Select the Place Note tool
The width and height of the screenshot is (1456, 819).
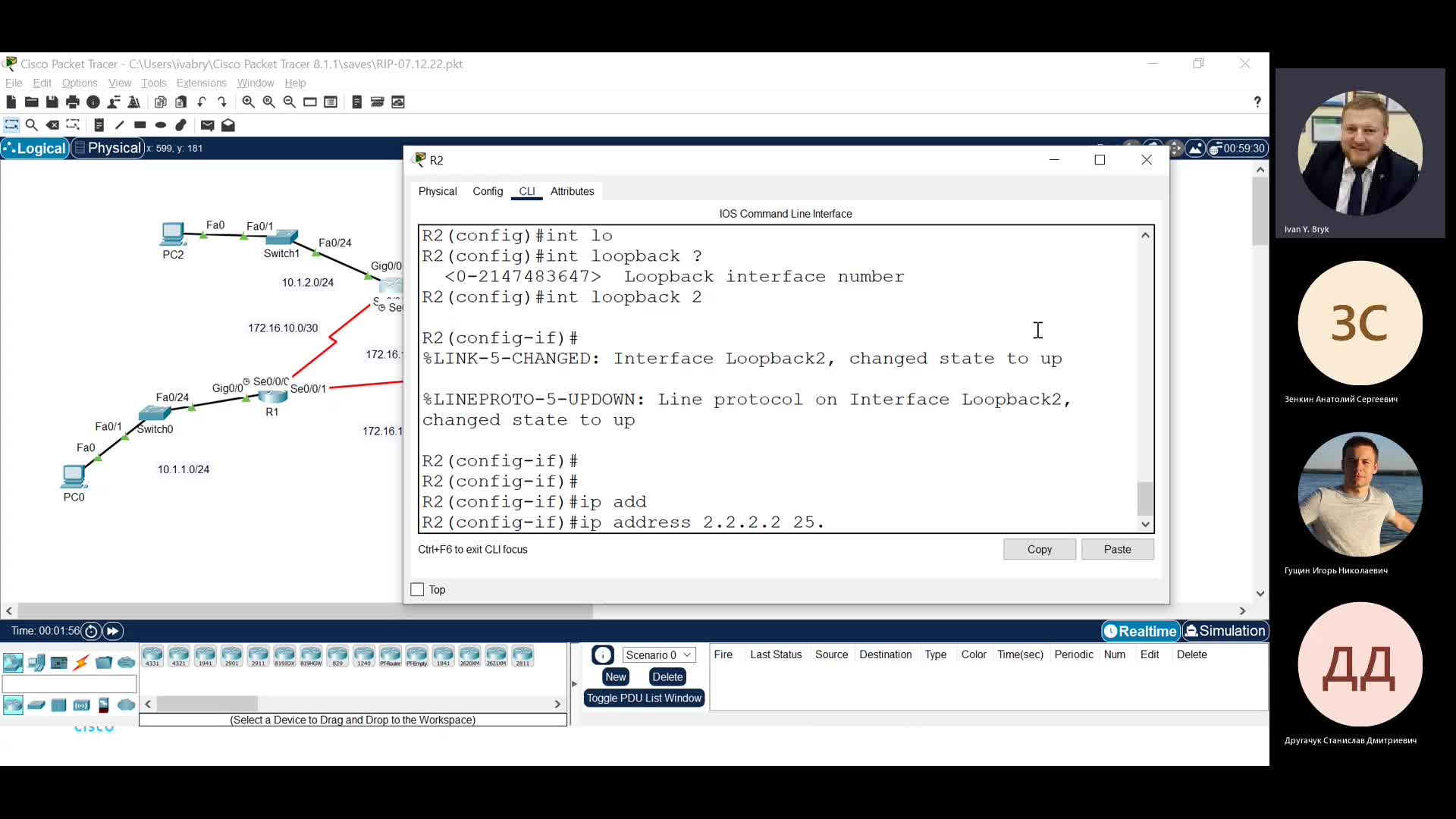[99, 125]
